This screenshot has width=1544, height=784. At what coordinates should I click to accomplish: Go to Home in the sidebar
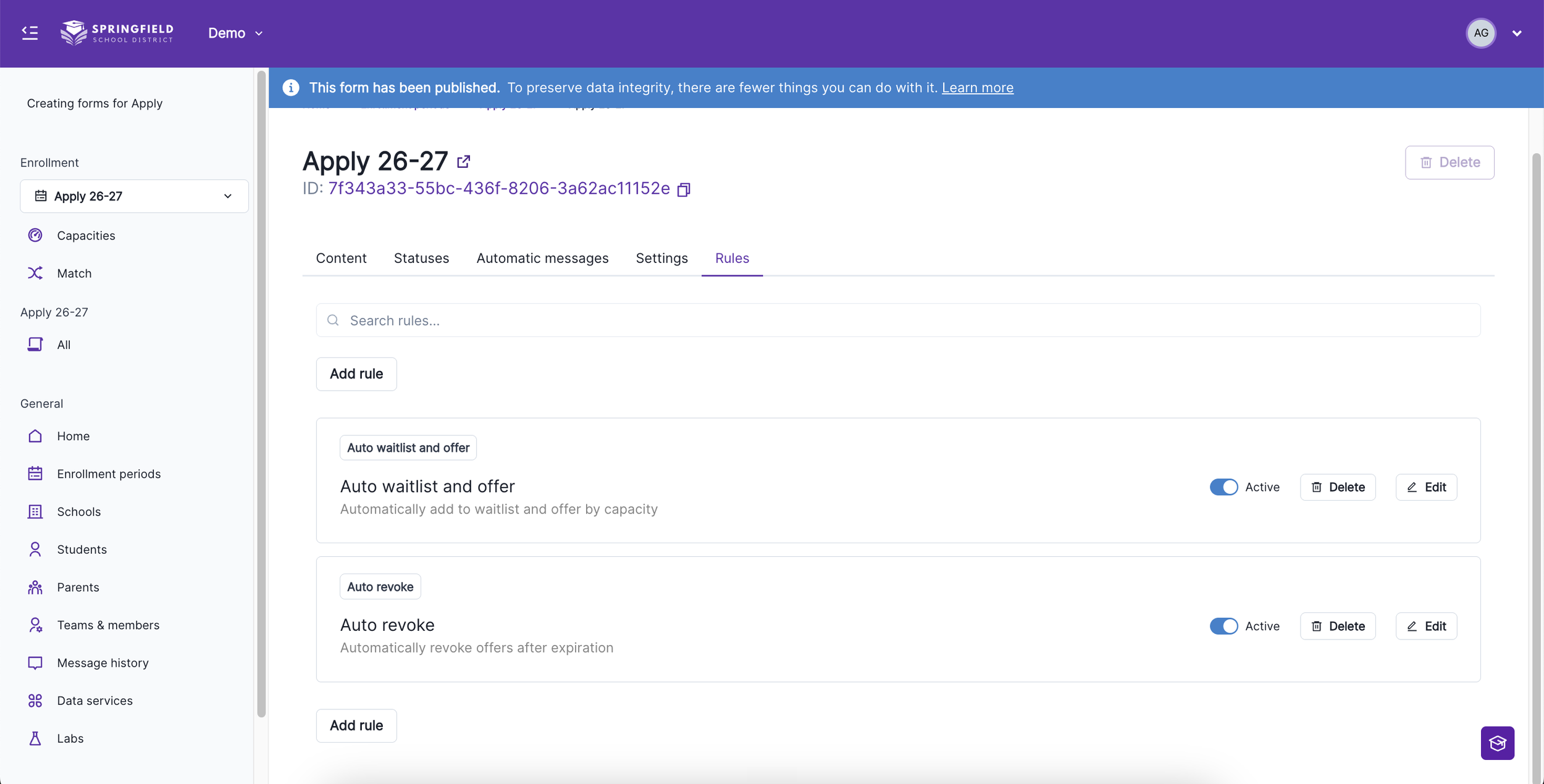pos(73,436)
